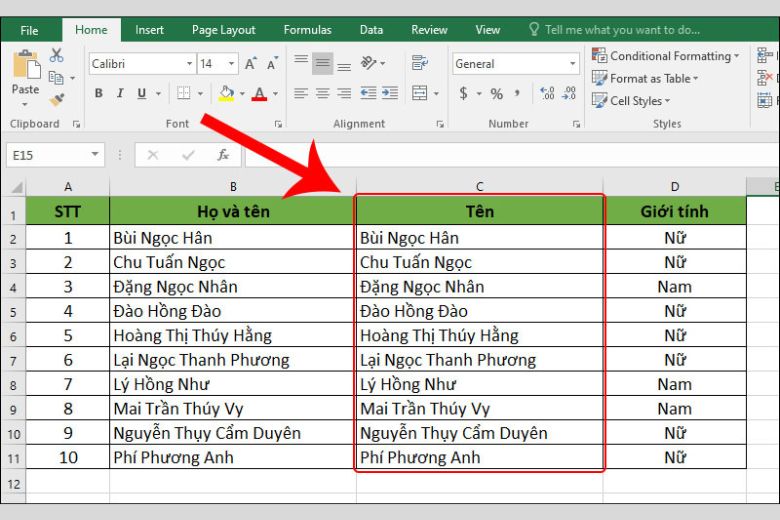The image size is (780, 520).
Task: Toggle italic formatting
Action: click(120, 93)
